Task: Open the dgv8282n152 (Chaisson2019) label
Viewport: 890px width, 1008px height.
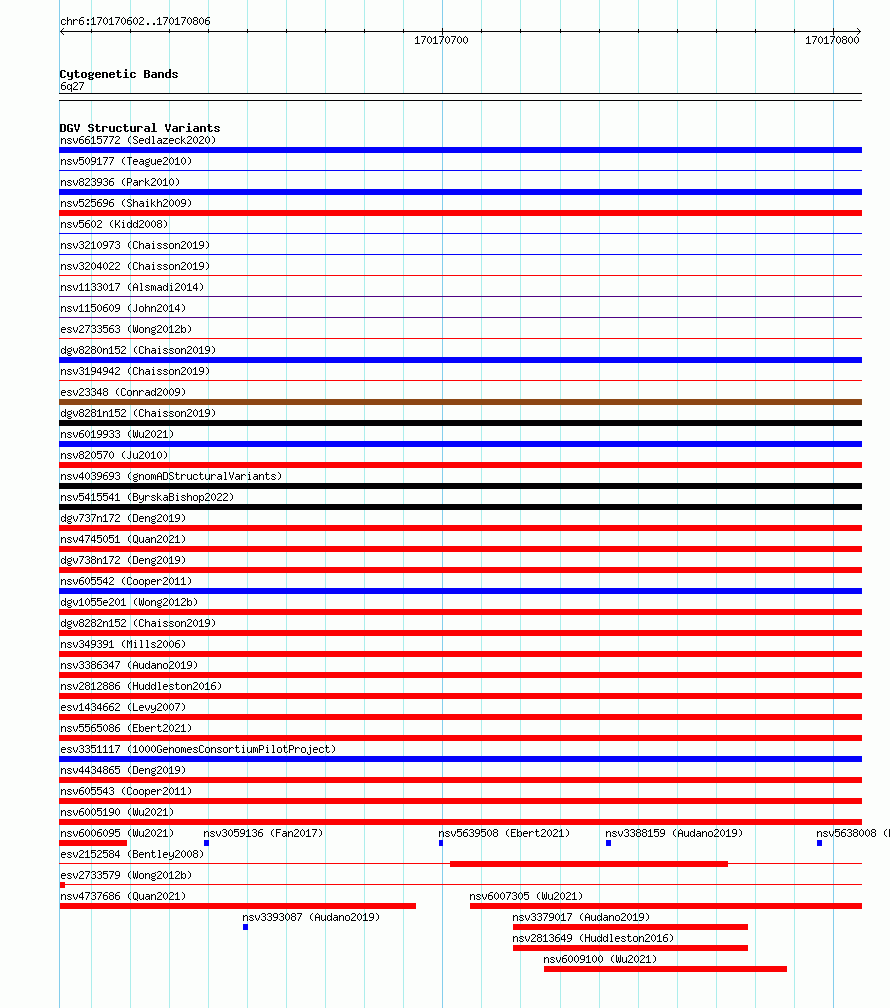Action: (x=138, y=624)
